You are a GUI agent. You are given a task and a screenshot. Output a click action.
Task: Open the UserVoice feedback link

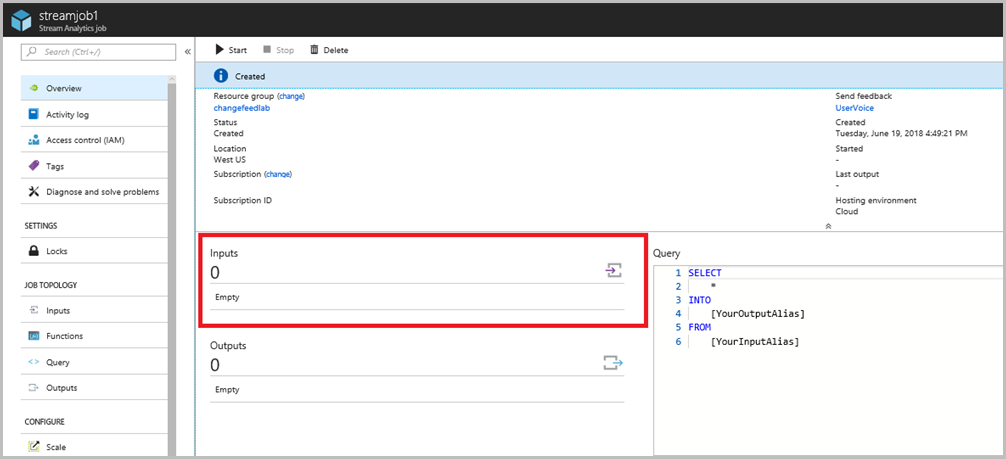pyautogui.click(x=855, y=108)
